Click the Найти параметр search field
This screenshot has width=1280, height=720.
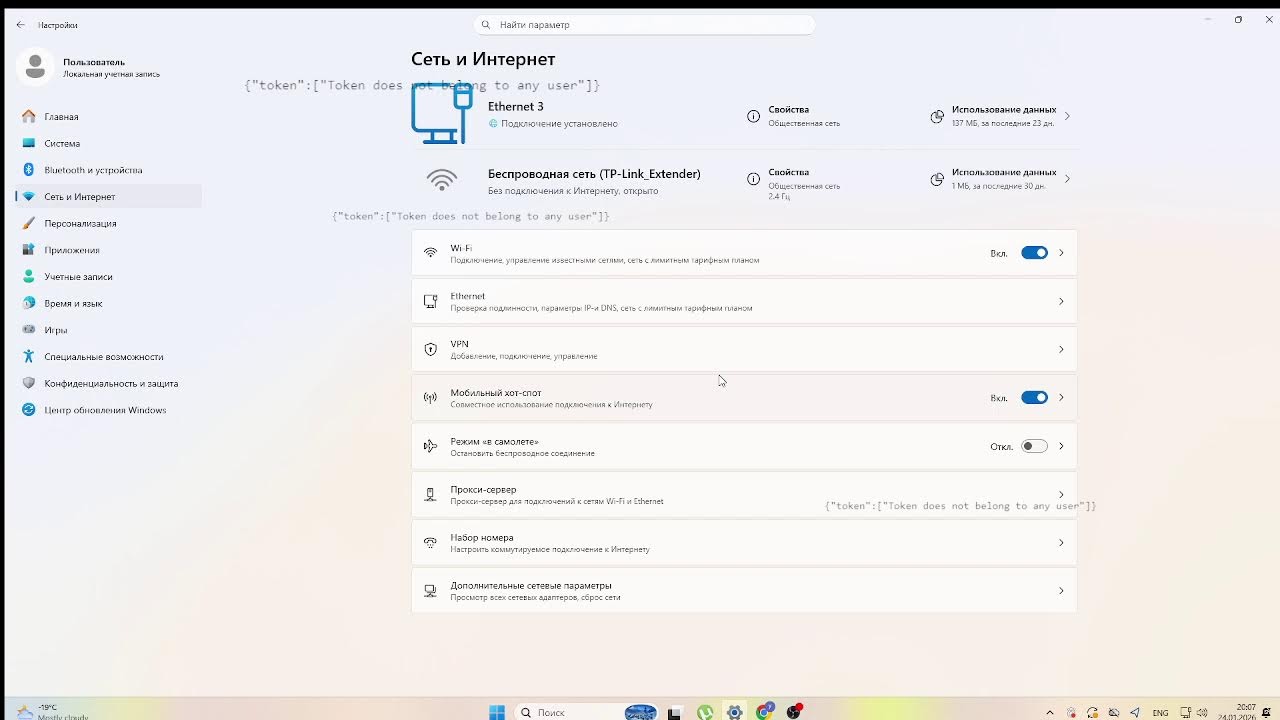(644, 25)
